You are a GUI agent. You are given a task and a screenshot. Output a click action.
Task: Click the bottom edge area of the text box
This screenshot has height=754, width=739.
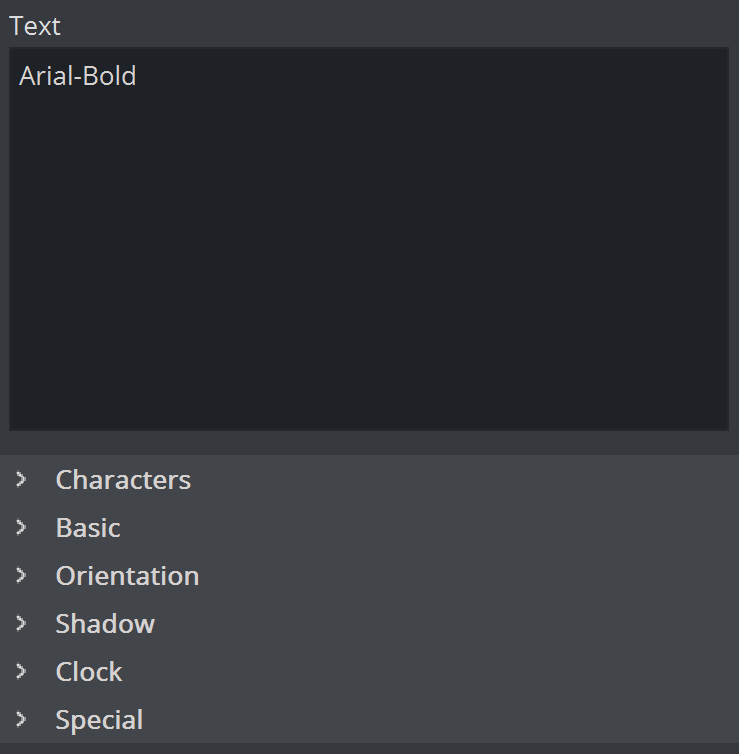click(x=369, y=423)
